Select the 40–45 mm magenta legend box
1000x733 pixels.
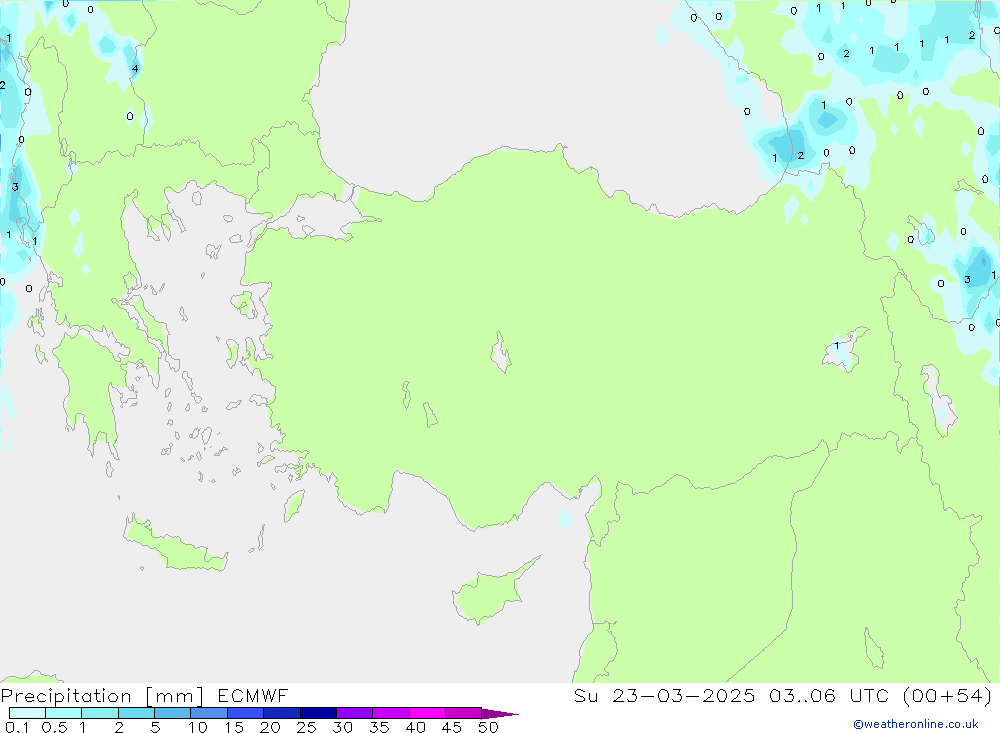[427, 713]
